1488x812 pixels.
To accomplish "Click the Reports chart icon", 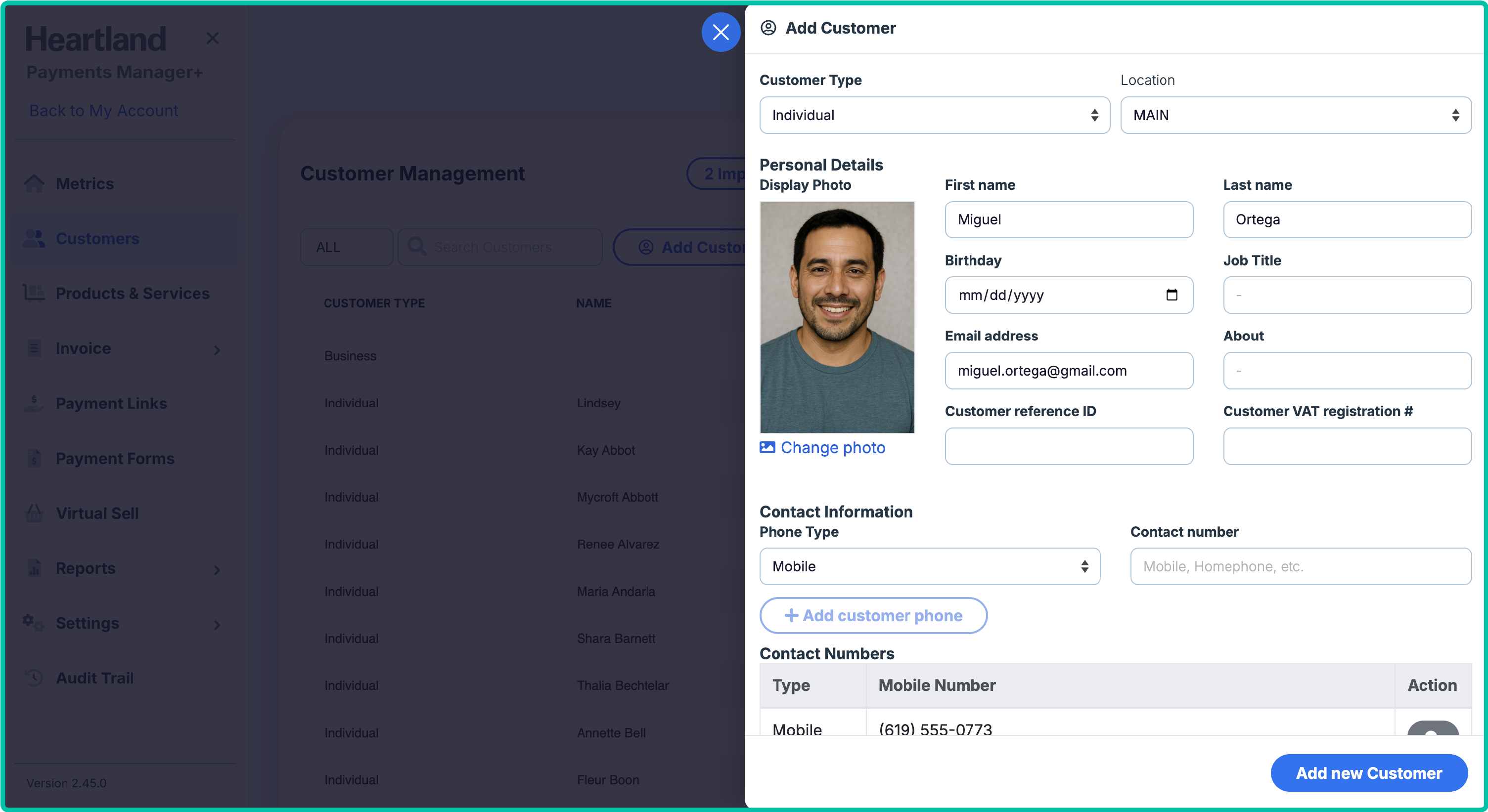I will point(34,568).
